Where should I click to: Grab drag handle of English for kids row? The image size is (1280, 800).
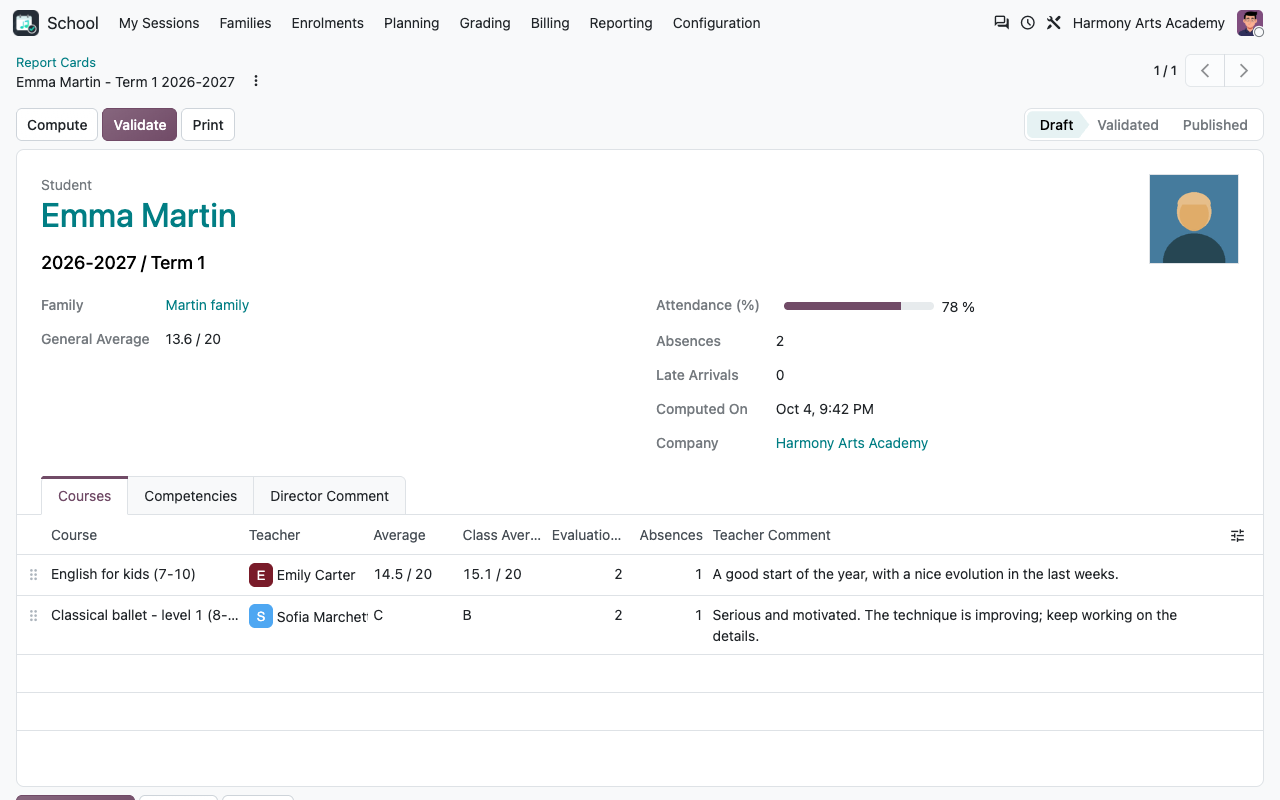pos(33,575)
